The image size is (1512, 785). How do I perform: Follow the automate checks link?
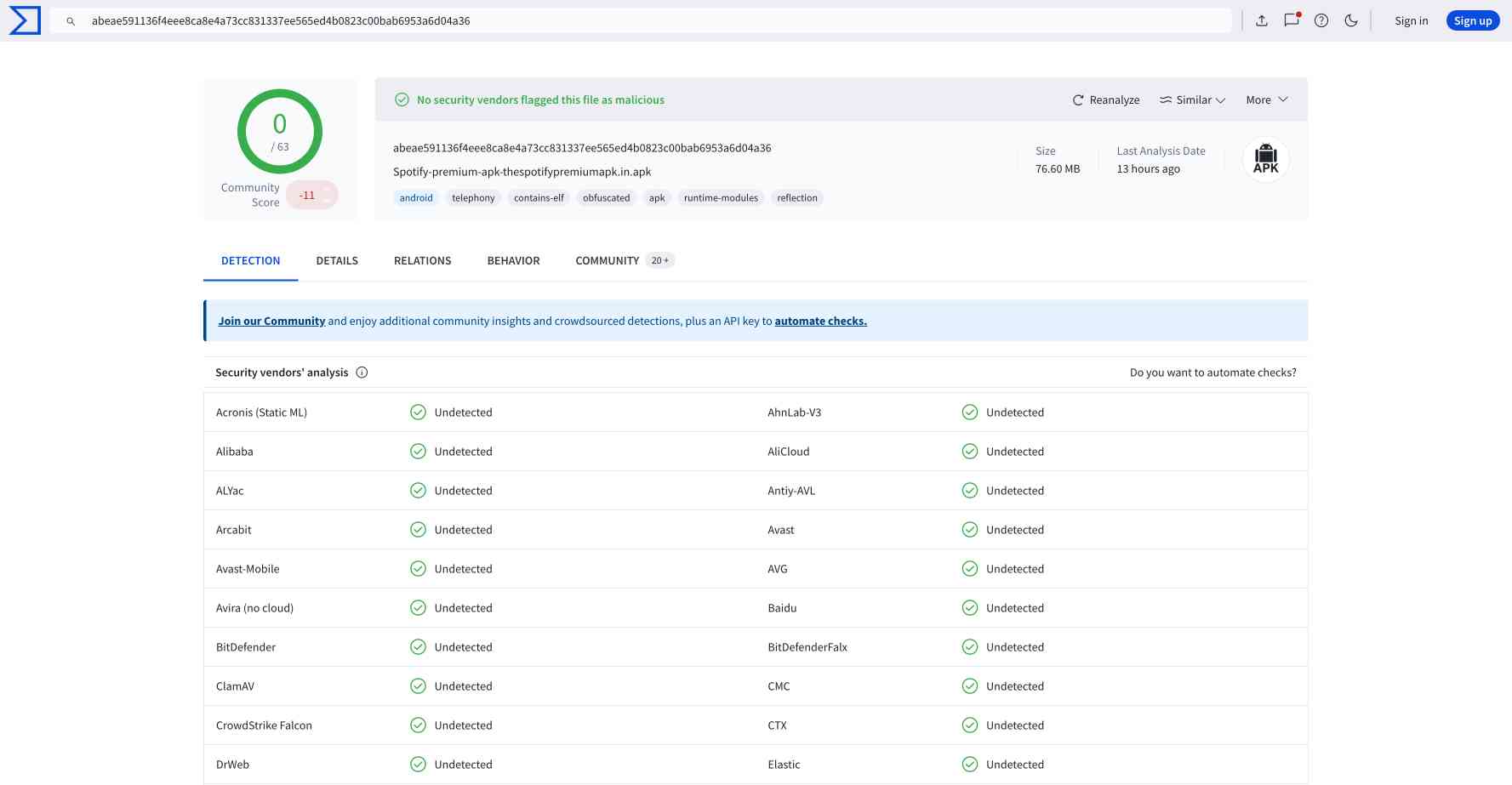click(820, 321)
